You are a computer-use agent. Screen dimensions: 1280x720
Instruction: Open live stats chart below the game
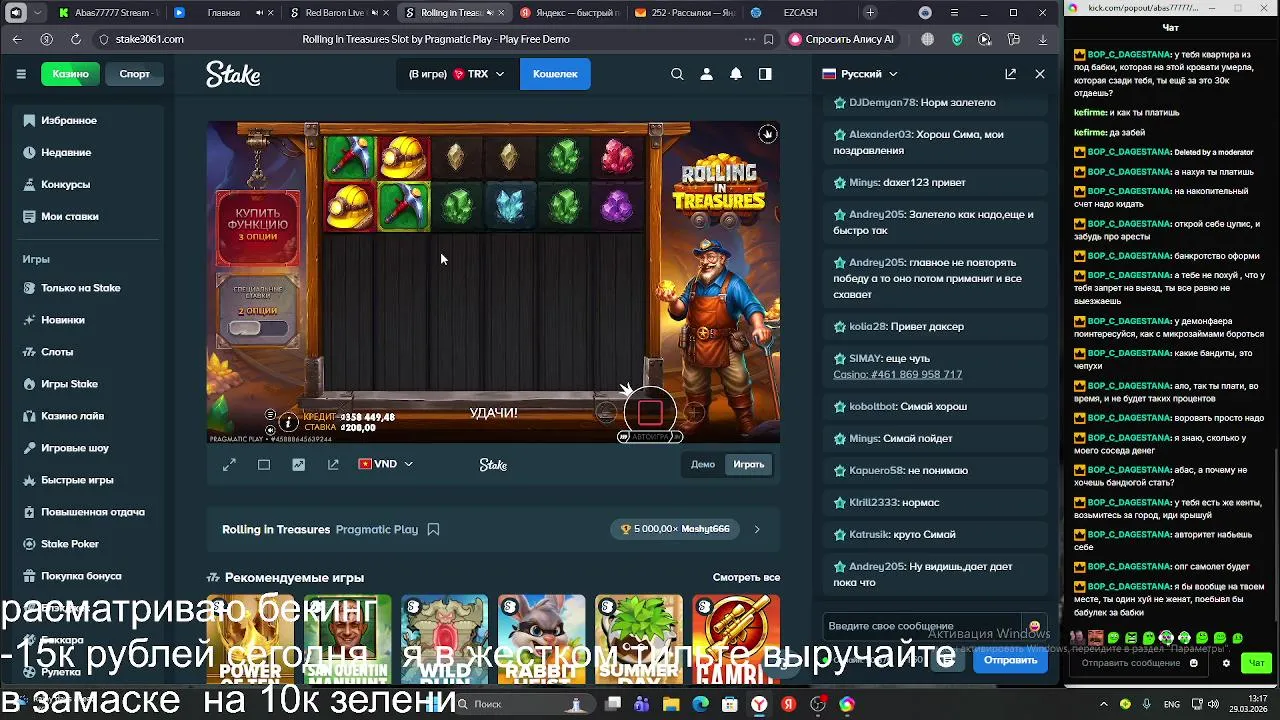298,464
